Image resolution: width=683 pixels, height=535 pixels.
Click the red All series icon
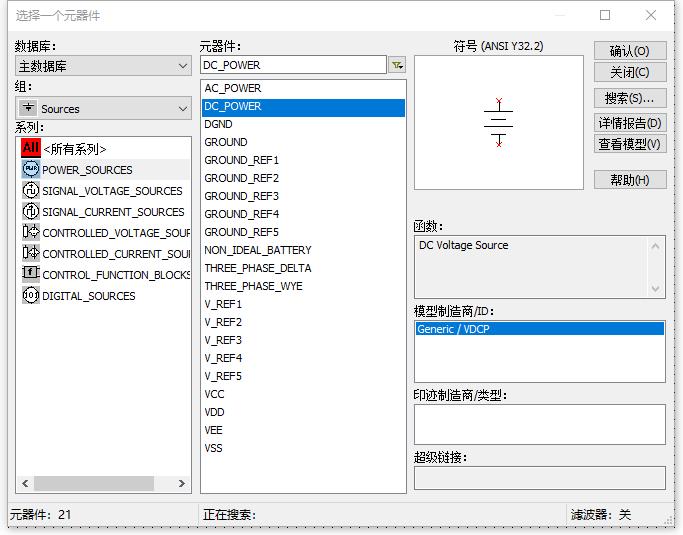(30, 148)
